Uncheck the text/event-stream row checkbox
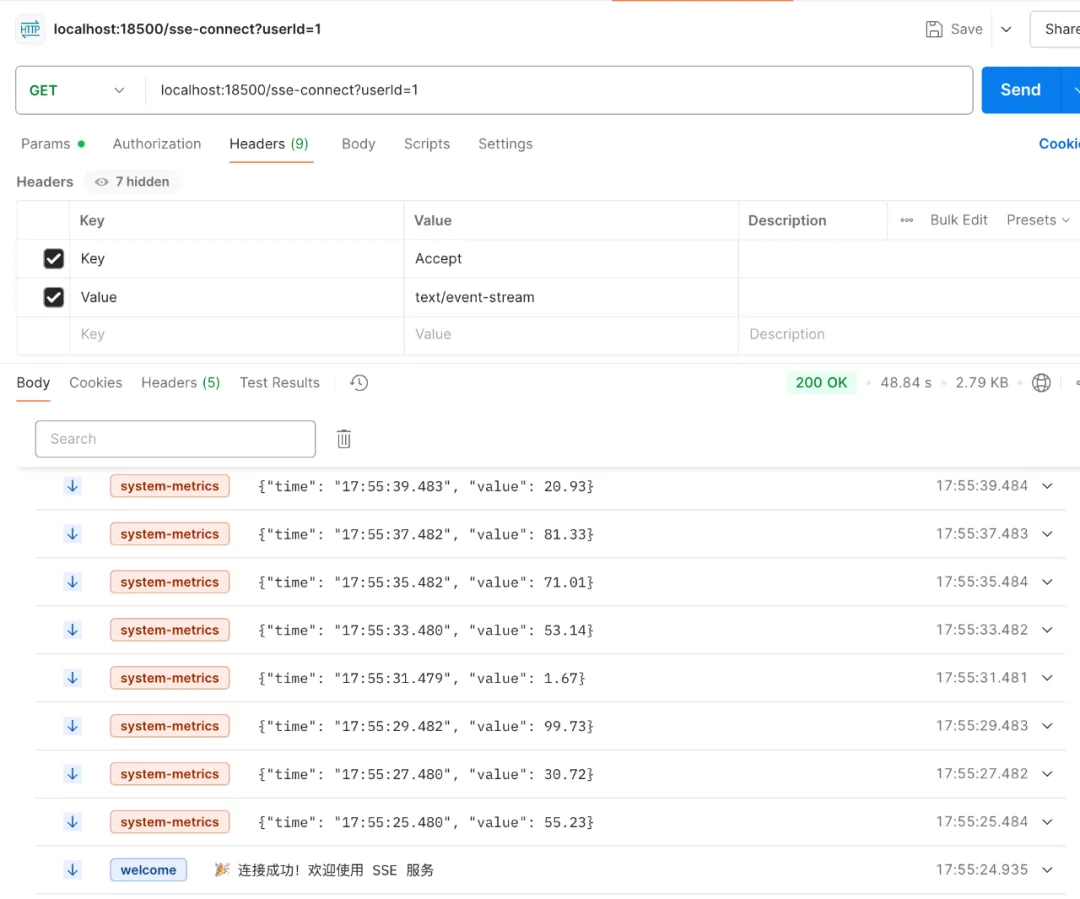The width and height of the screenshot is (1080, 899). point(54,297)
